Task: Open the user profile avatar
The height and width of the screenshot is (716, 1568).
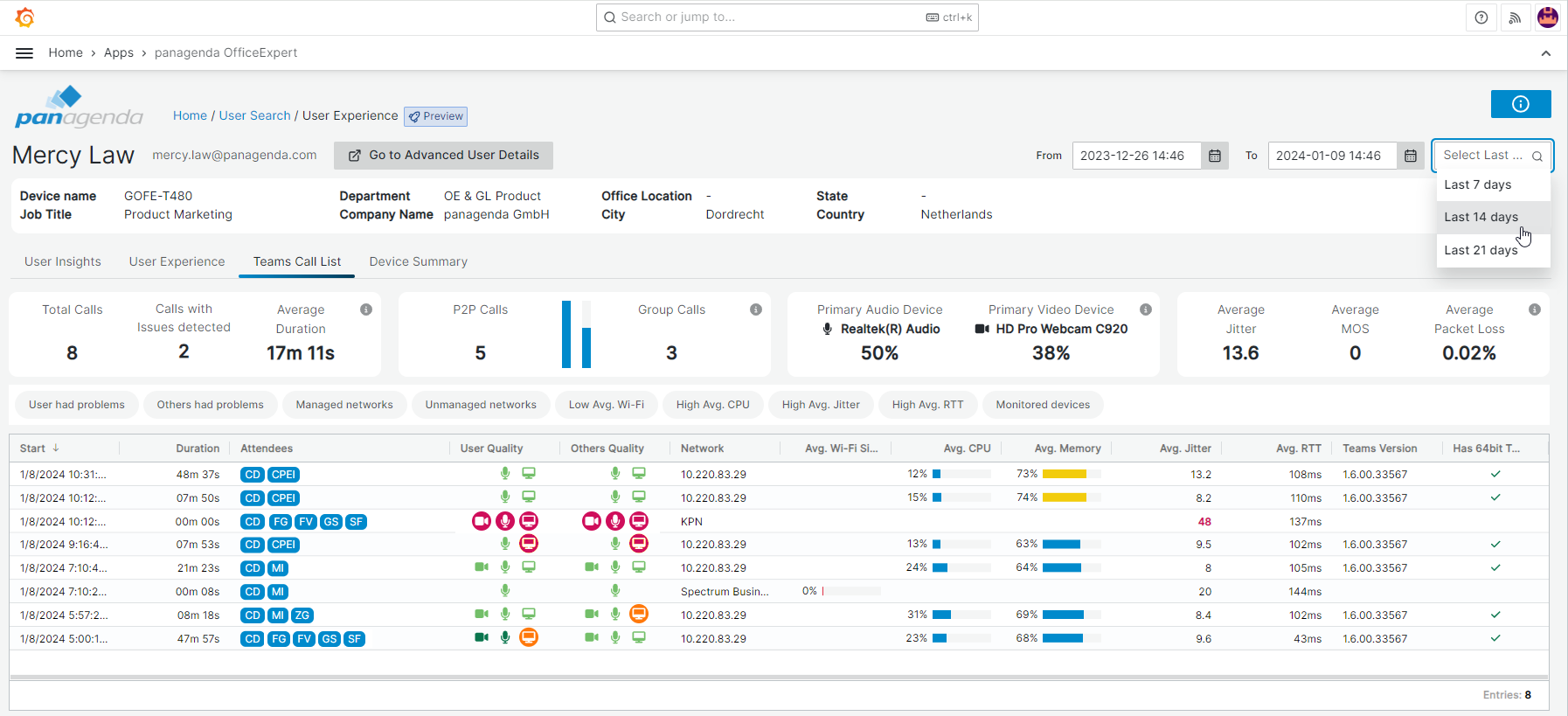Action: tap(1548, 17)
